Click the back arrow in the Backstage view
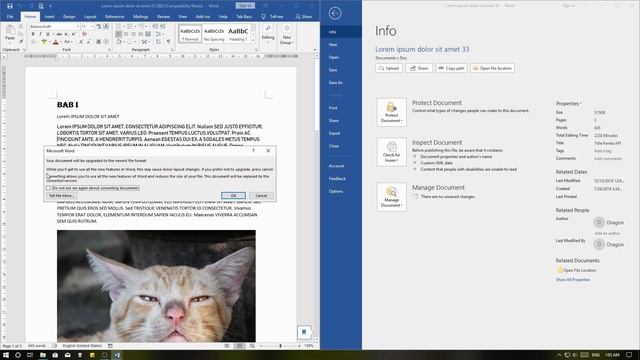Image resolution: width=640 pixels, height=360 pixels. pos(335,13)
